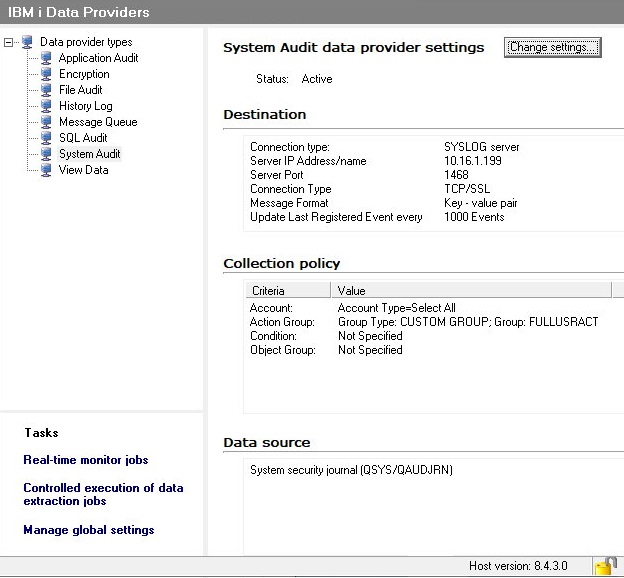Click the Criteria column header
This screenshot has width=624, height=578.
click(288, 290)
